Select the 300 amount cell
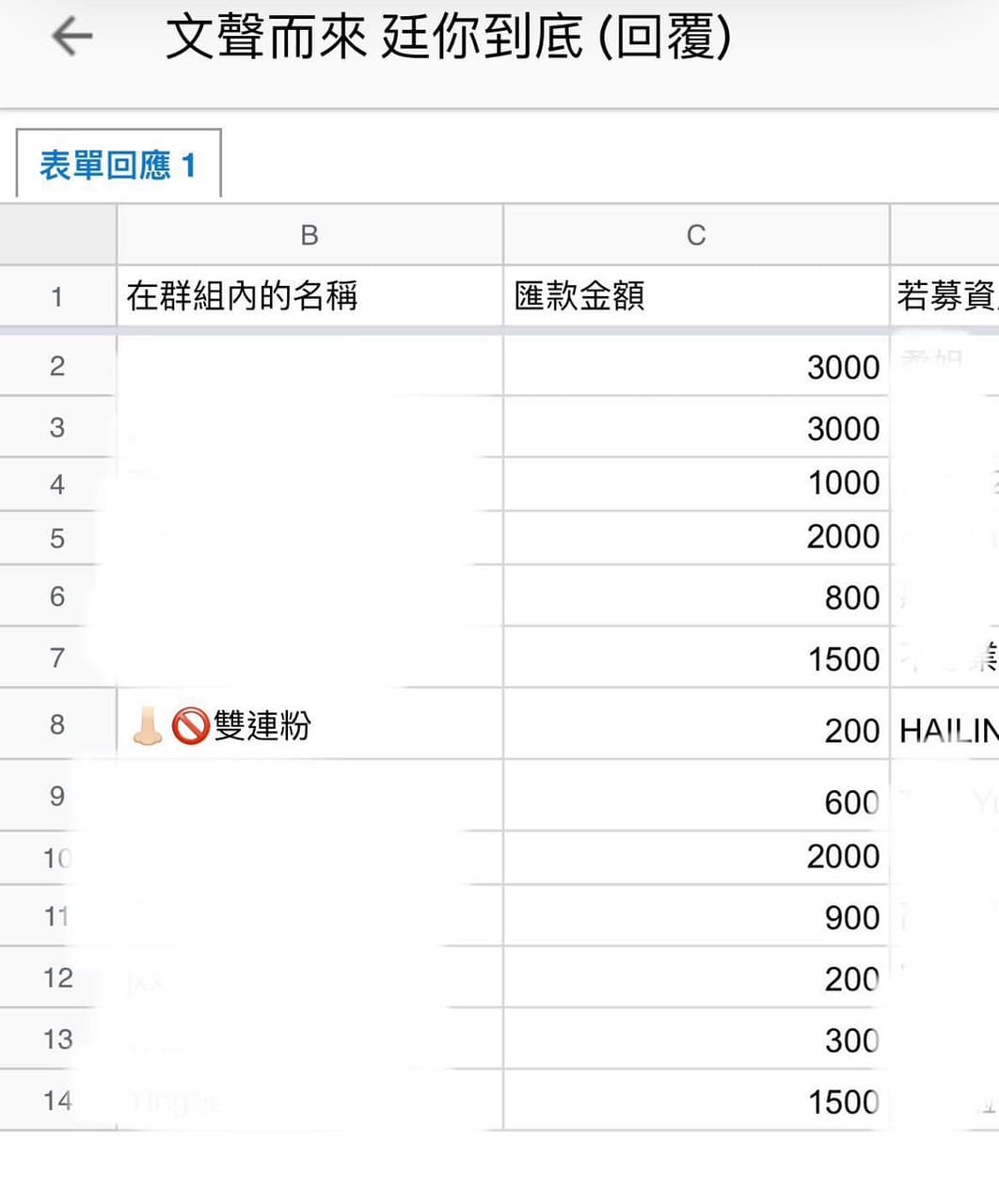This screenshot has width=999, height=1204. pos(696,1038)
